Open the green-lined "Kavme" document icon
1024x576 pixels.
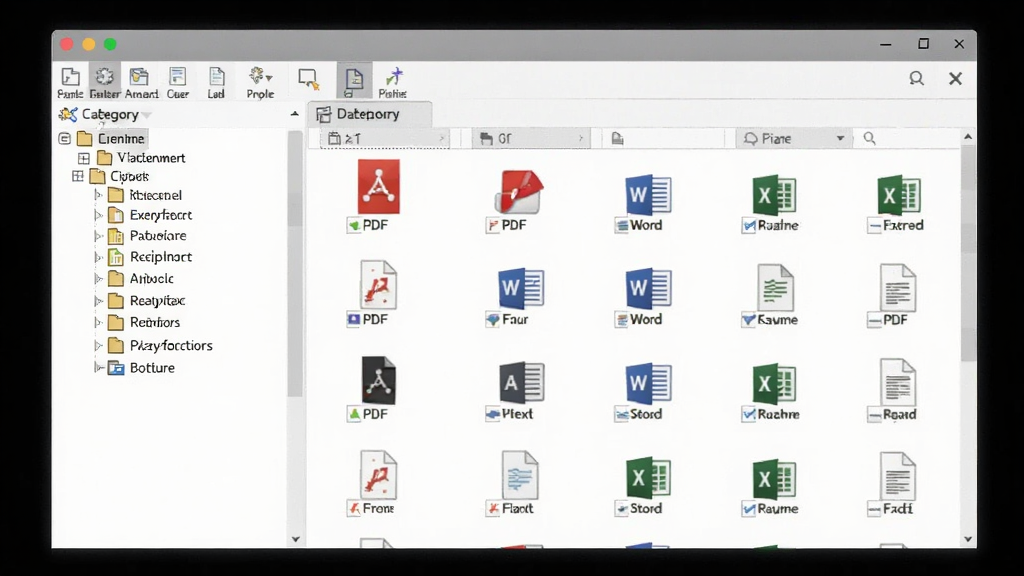775,287
